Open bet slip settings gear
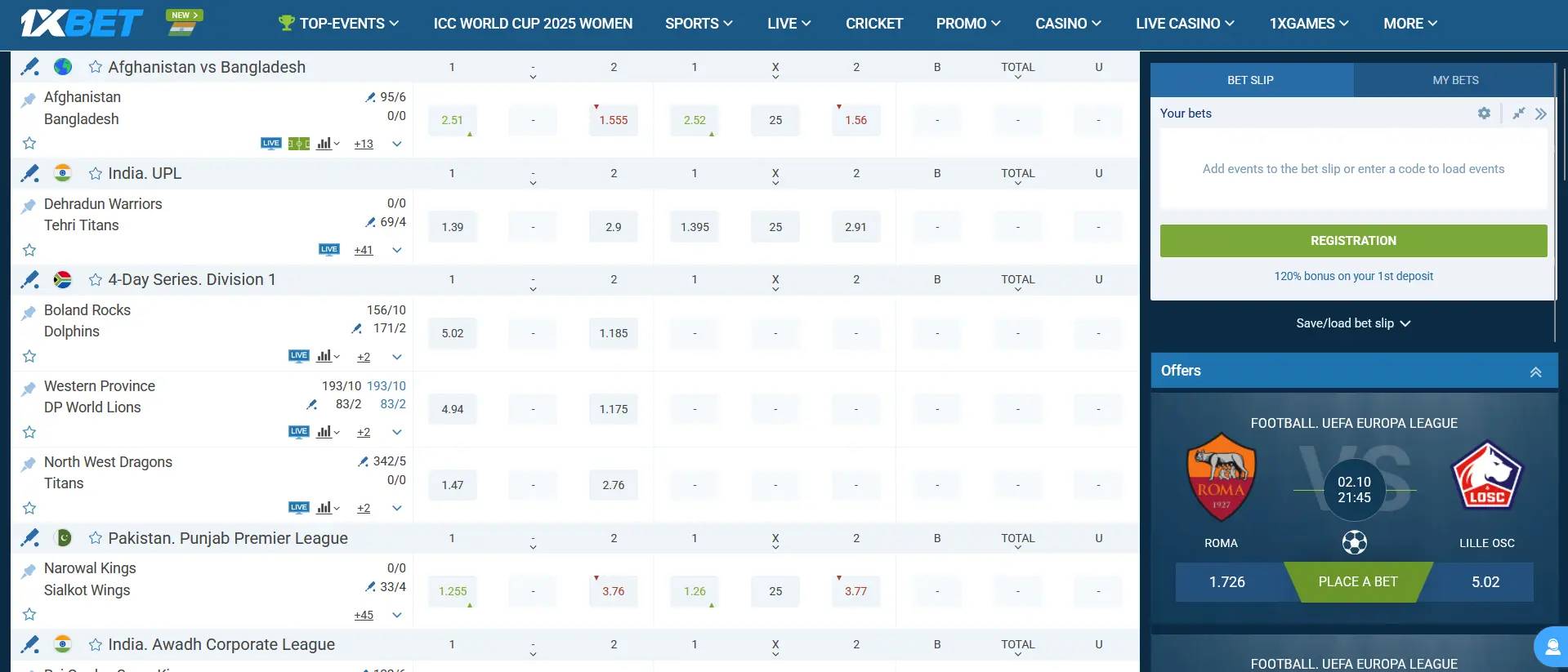Screen dimensions: 1568x672 [x=1484, y=113]
